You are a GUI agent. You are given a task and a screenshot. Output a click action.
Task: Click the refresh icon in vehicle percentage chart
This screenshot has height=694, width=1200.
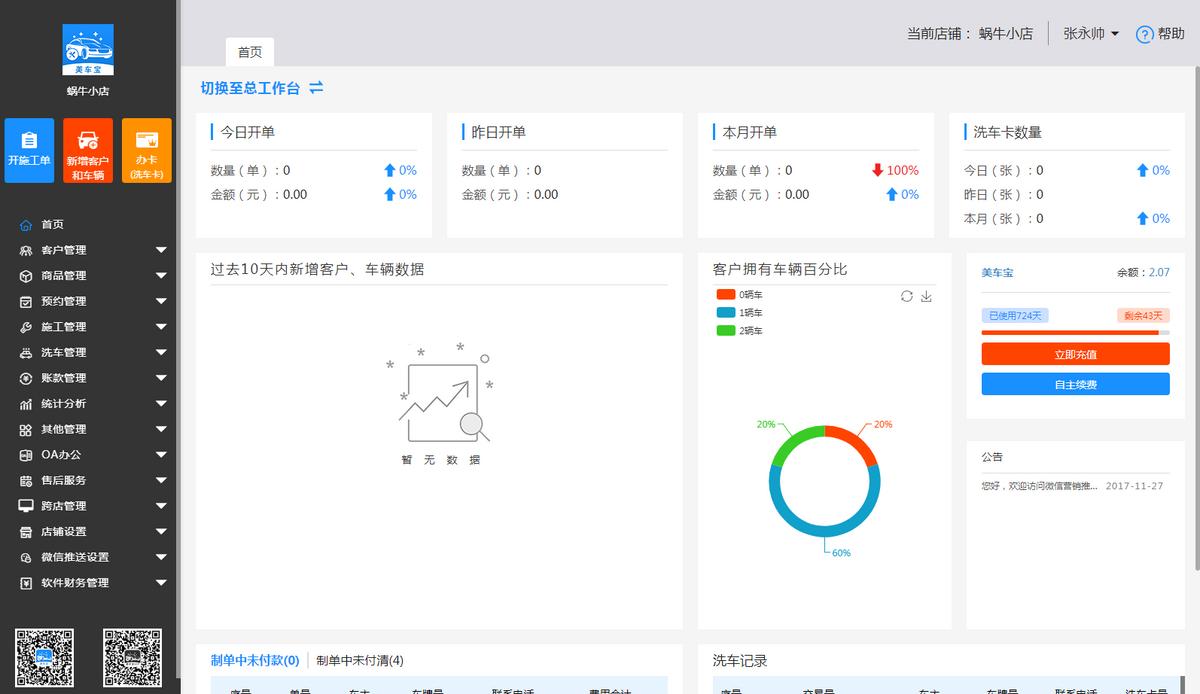907,296
